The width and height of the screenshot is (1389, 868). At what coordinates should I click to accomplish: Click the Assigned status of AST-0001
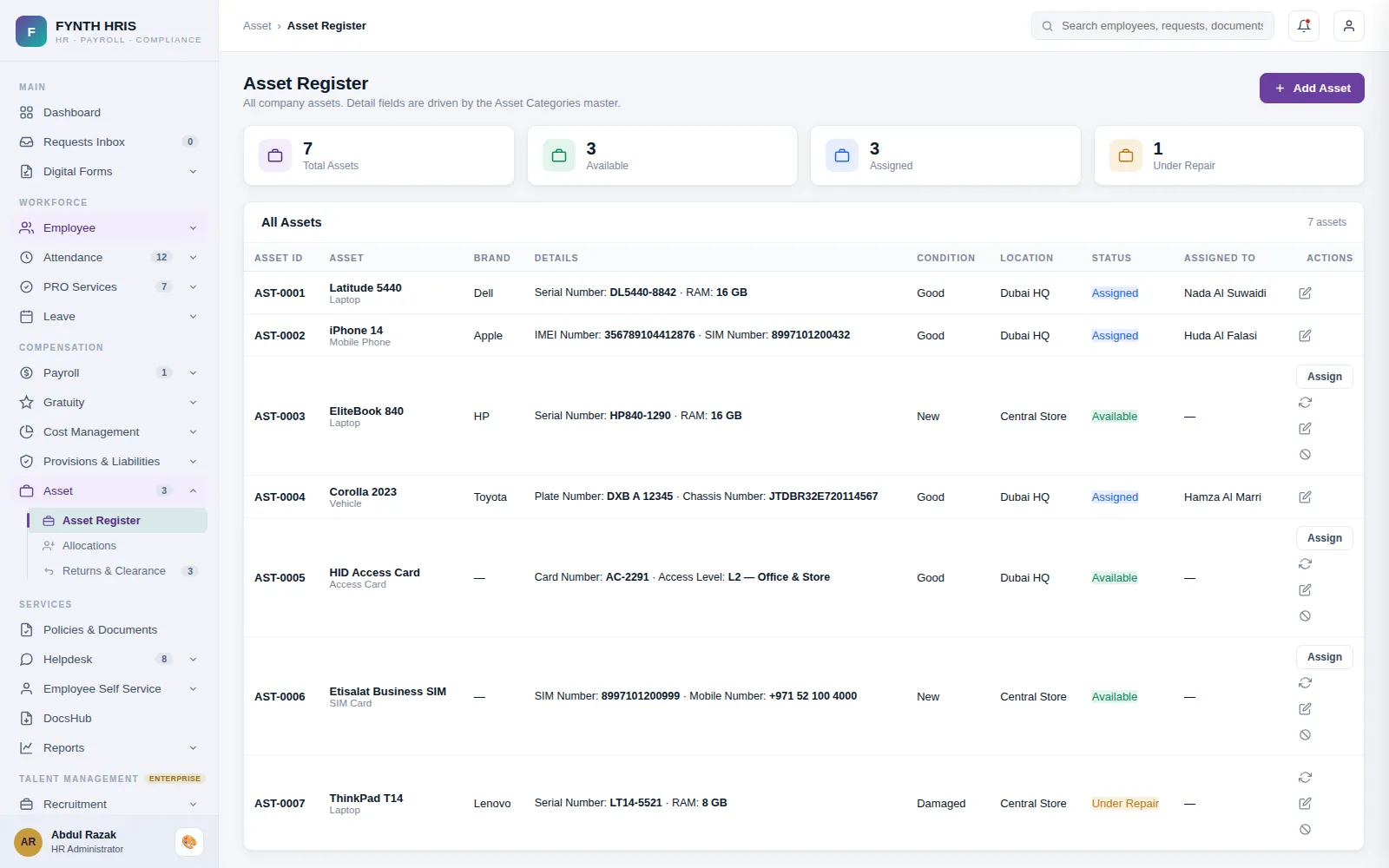[1115, 293]
